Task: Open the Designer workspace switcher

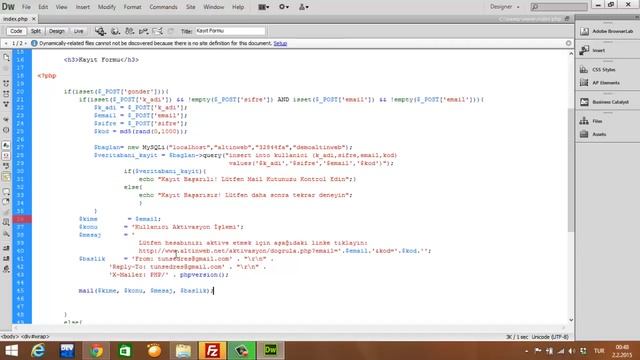Action: click(x=504, y=7)
